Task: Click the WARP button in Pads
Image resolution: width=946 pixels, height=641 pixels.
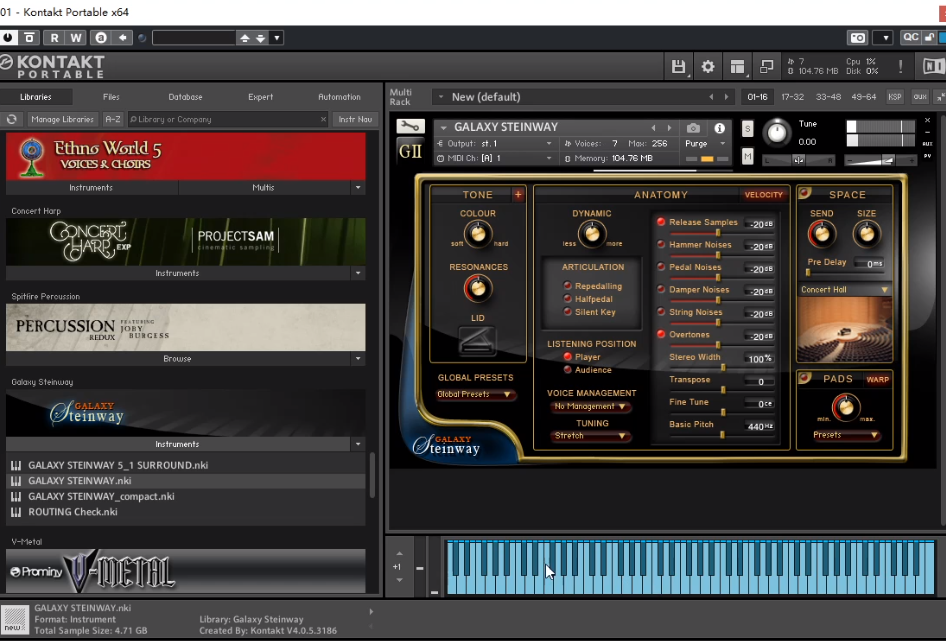Action: [x=877, y=380]
